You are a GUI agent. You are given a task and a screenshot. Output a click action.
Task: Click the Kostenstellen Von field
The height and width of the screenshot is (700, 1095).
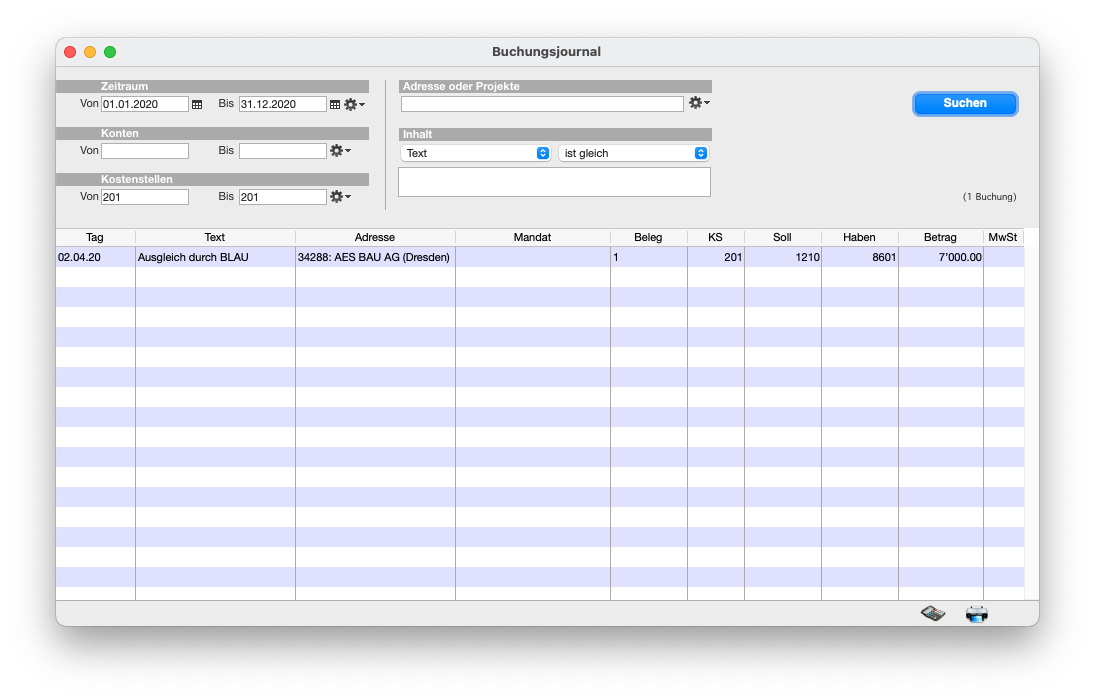(145, 197)
